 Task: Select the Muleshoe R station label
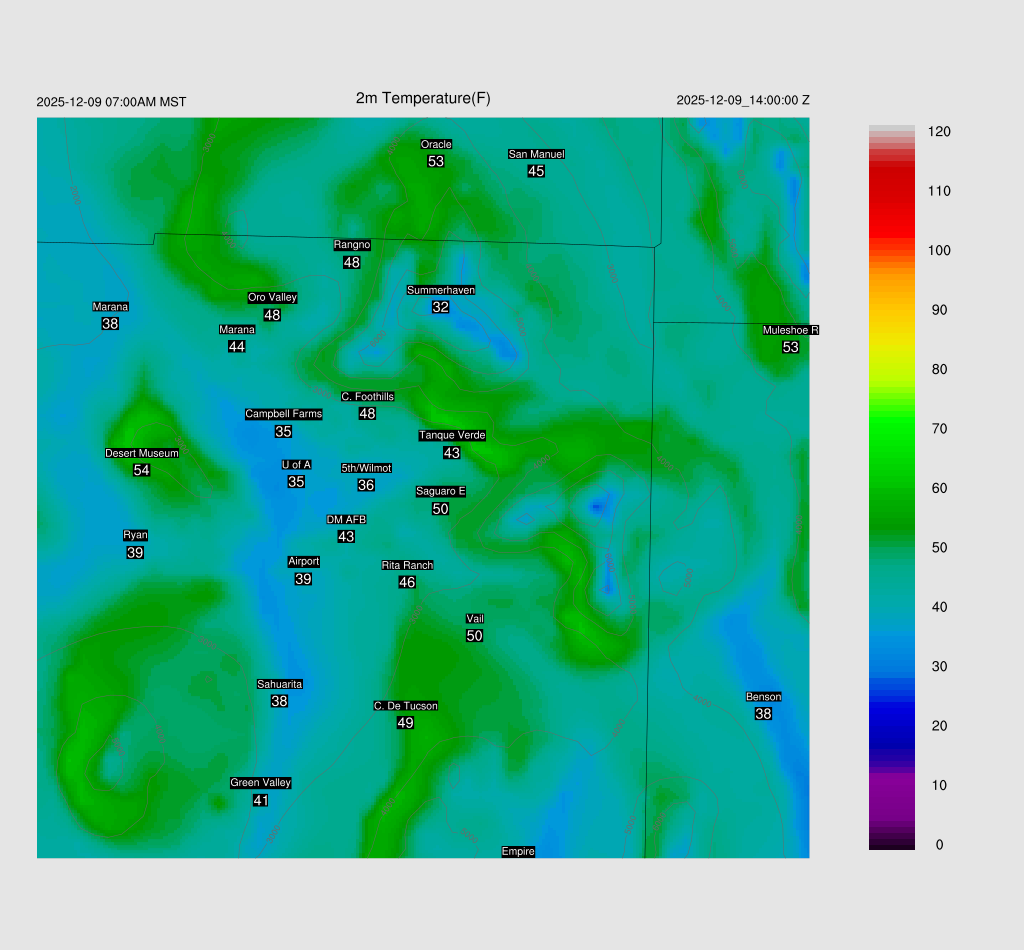tap(791, 330)
